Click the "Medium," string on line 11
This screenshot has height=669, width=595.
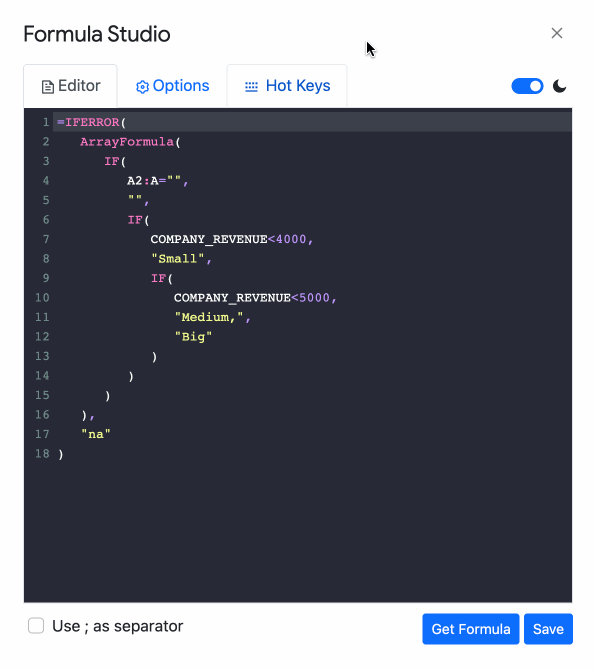click(x=209, y=317)
